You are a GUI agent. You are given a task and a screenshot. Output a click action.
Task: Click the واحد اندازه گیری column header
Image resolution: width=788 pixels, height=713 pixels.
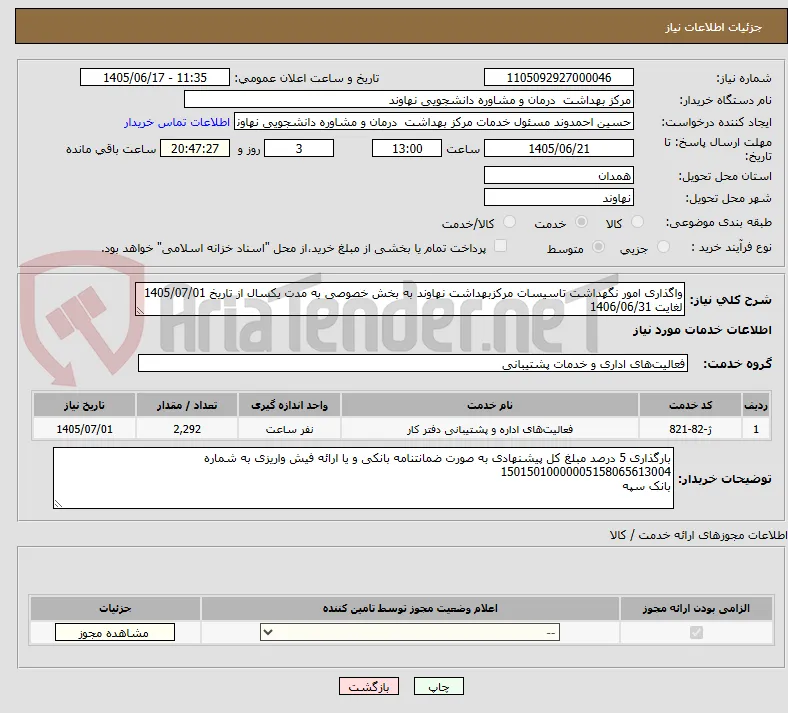pos(289,405)
